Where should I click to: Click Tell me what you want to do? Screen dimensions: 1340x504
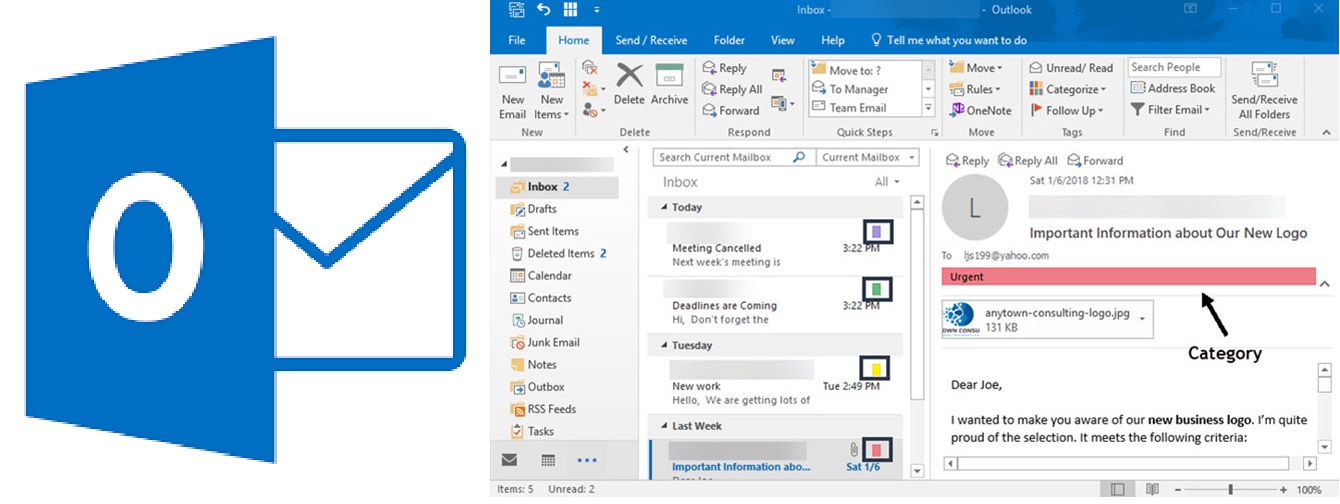pyautogui.click(x=949, y=40)
